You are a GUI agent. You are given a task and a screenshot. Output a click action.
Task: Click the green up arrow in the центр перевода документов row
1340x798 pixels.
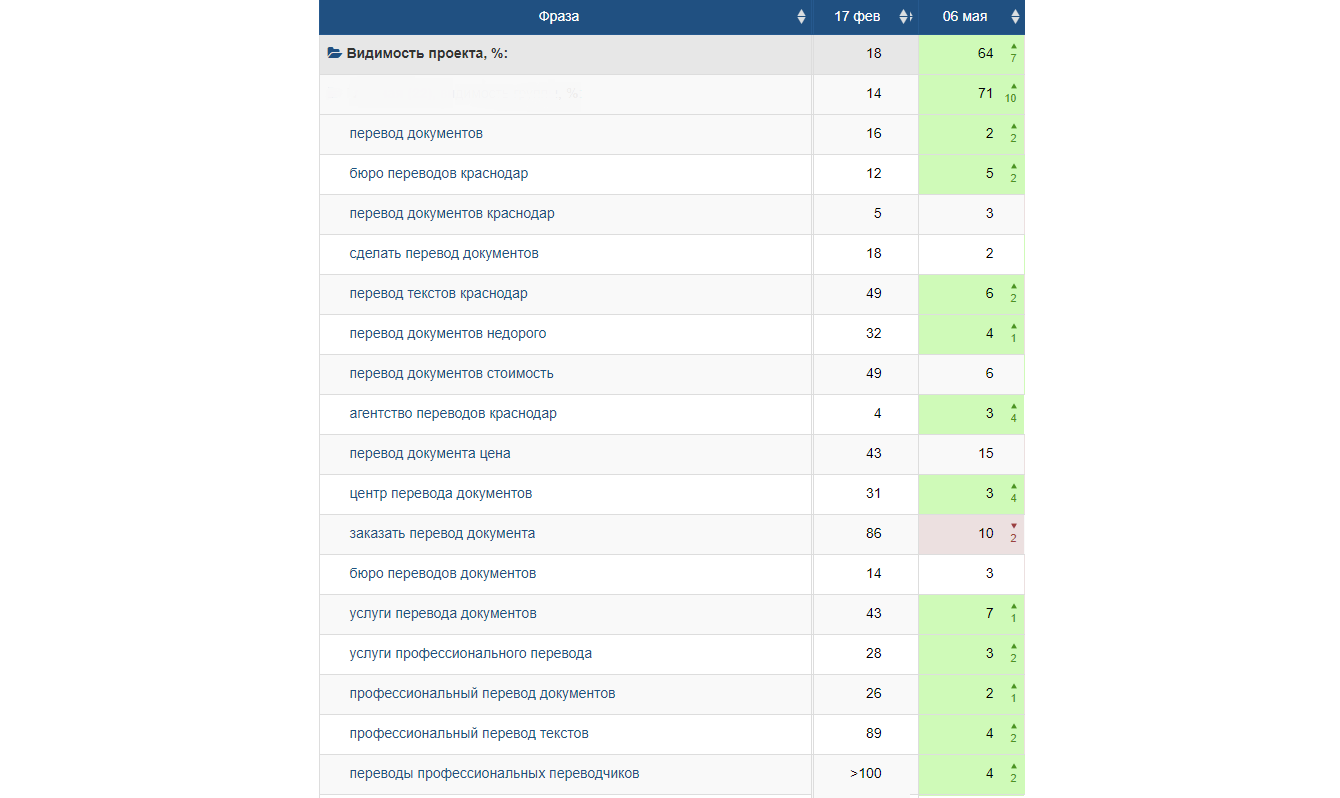[x=1013, y=487]
